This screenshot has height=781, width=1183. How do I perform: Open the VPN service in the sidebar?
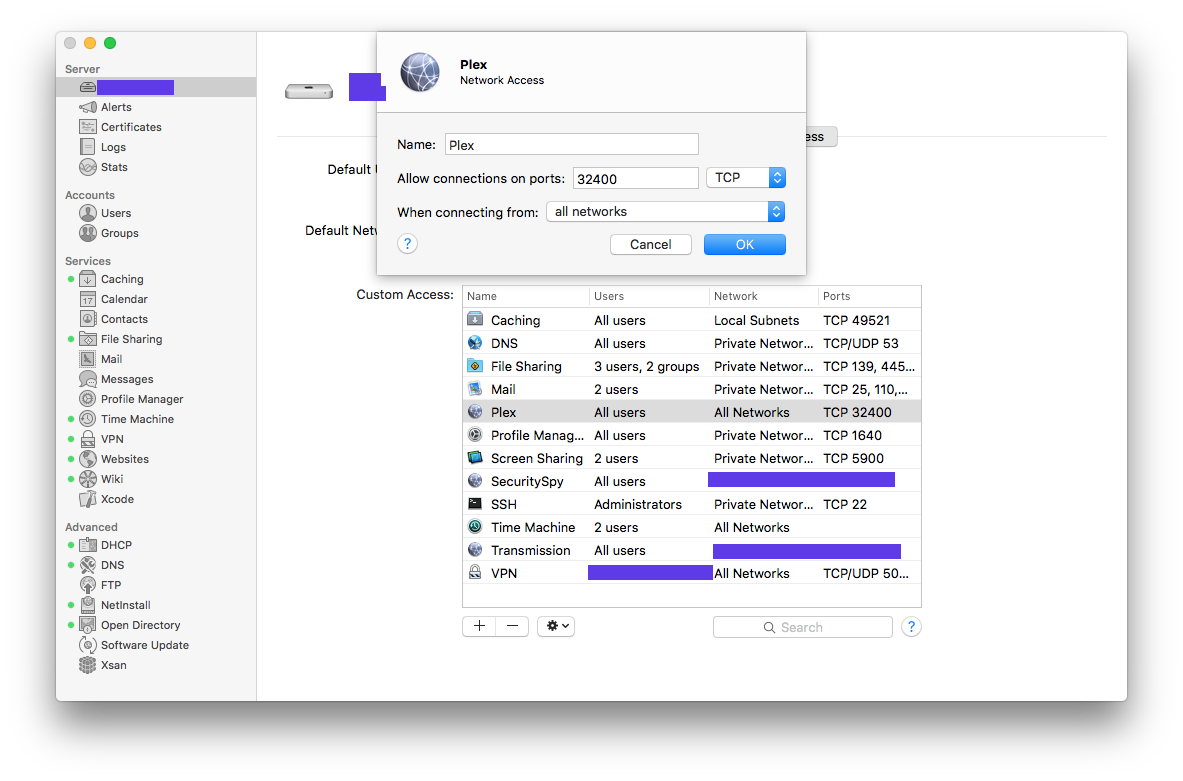click(112, 439)
